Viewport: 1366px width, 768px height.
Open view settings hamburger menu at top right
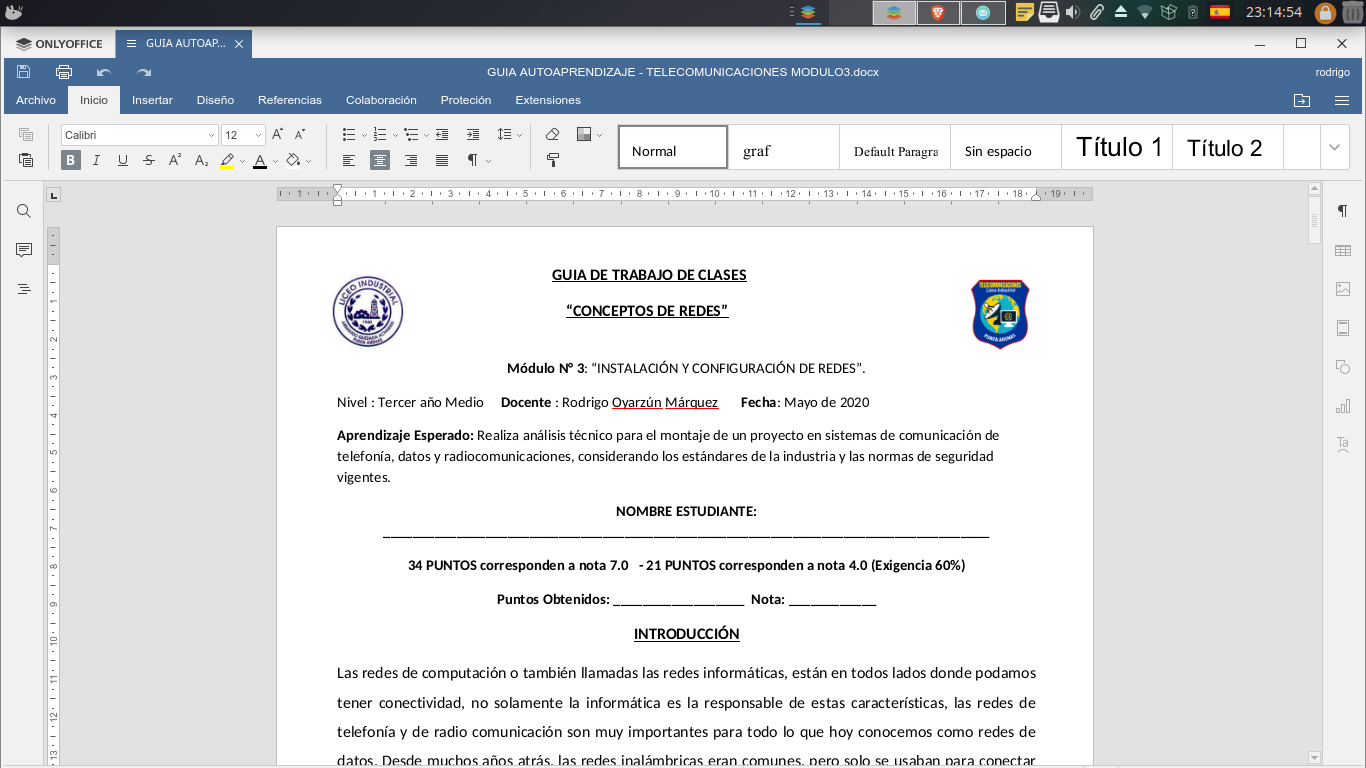pos(1342,100)
